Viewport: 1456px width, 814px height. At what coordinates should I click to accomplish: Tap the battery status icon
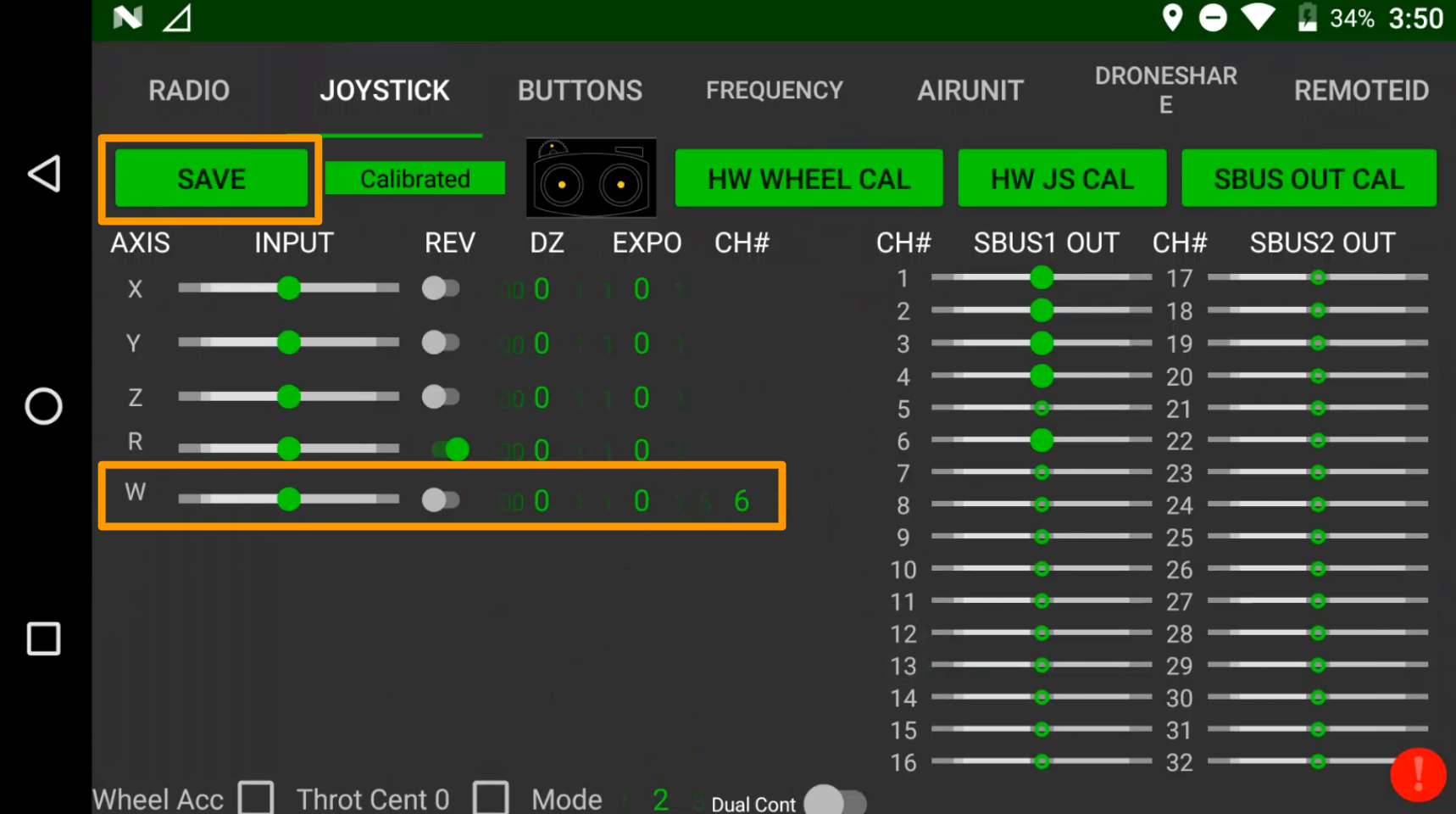pos(1307,18)
